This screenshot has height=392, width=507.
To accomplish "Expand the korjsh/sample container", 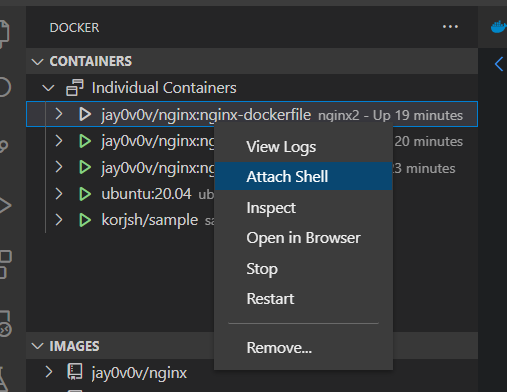I will coord(59,220).
